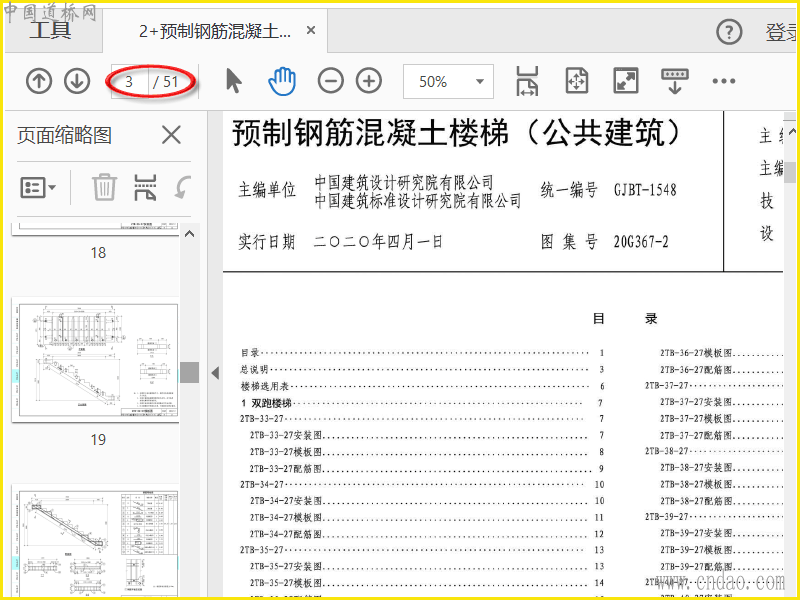Click the 预制钢筋混凝土楼梯（公共建筑） title
Image resolution: width=800 pixels, height=600 pixels.
pos(457,133)
